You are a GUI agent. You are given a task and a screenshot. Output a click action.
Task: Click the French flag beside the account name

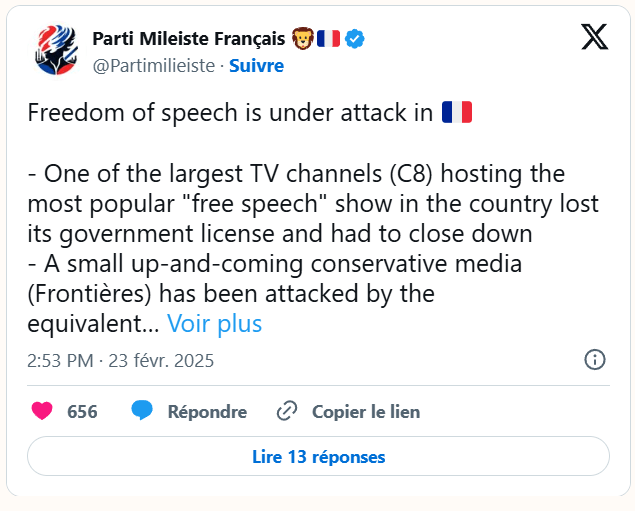coord(328,39)
